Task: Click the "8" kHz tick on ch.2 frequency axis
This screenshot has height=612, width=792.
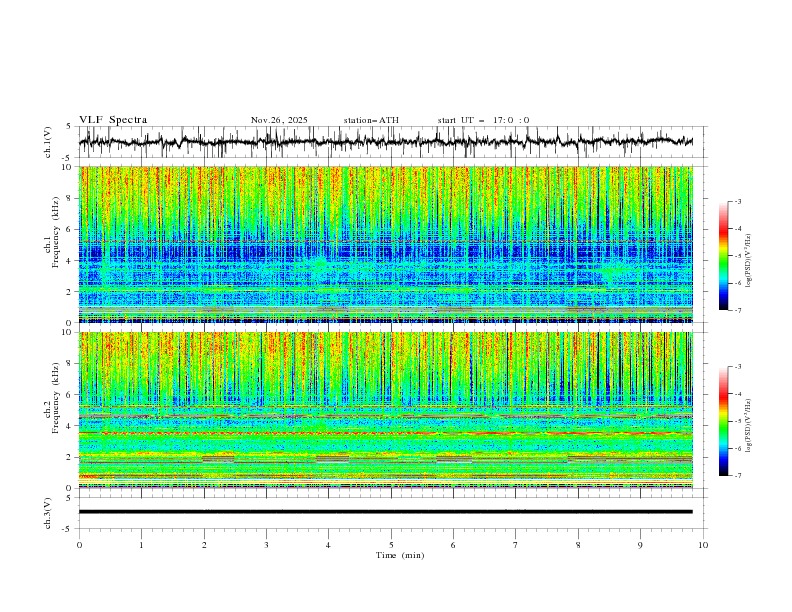Action: [x=69, y=364]
